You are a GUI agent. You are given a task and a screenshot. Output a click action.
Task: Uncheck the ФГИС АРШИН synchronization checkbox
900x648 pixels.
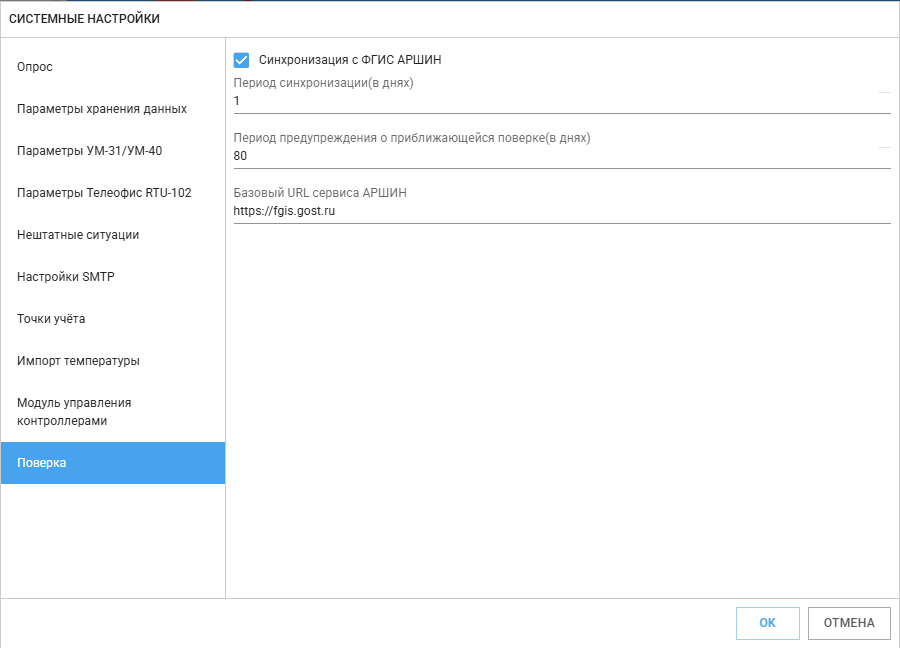coord(241,60)
